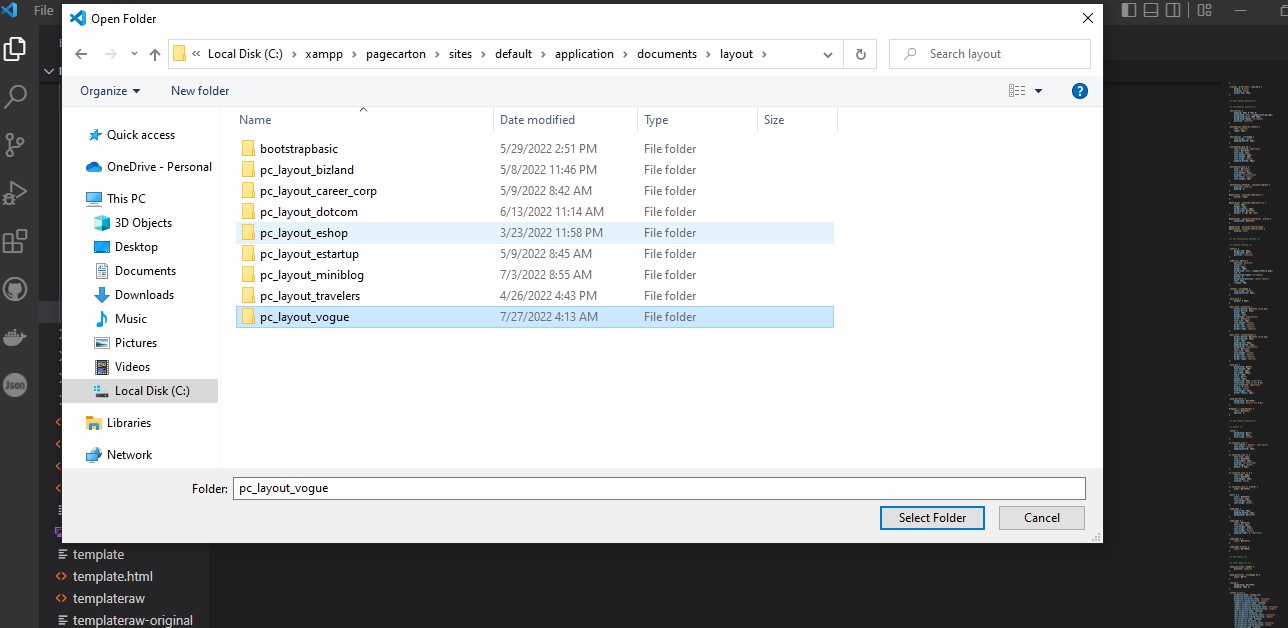Select the bootstrapbasic folder
The image size is (1288, 628).
[x=535, y=149]
